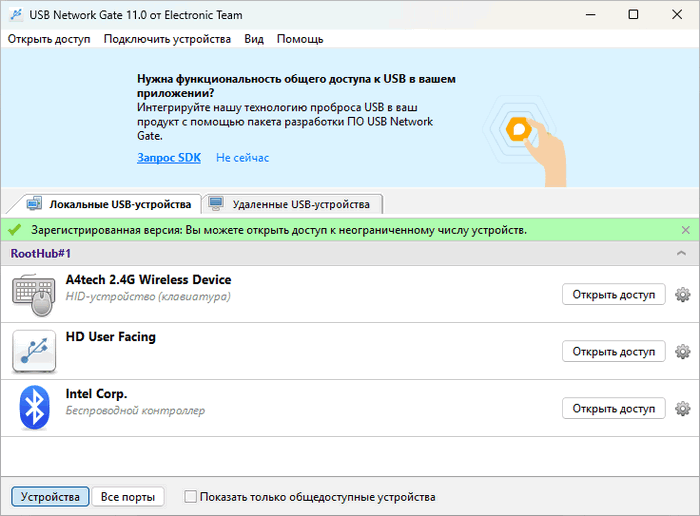This screenshot has width=700, height=516.
Task: Open settings gear for Intel Corp.
Action: 682,408
